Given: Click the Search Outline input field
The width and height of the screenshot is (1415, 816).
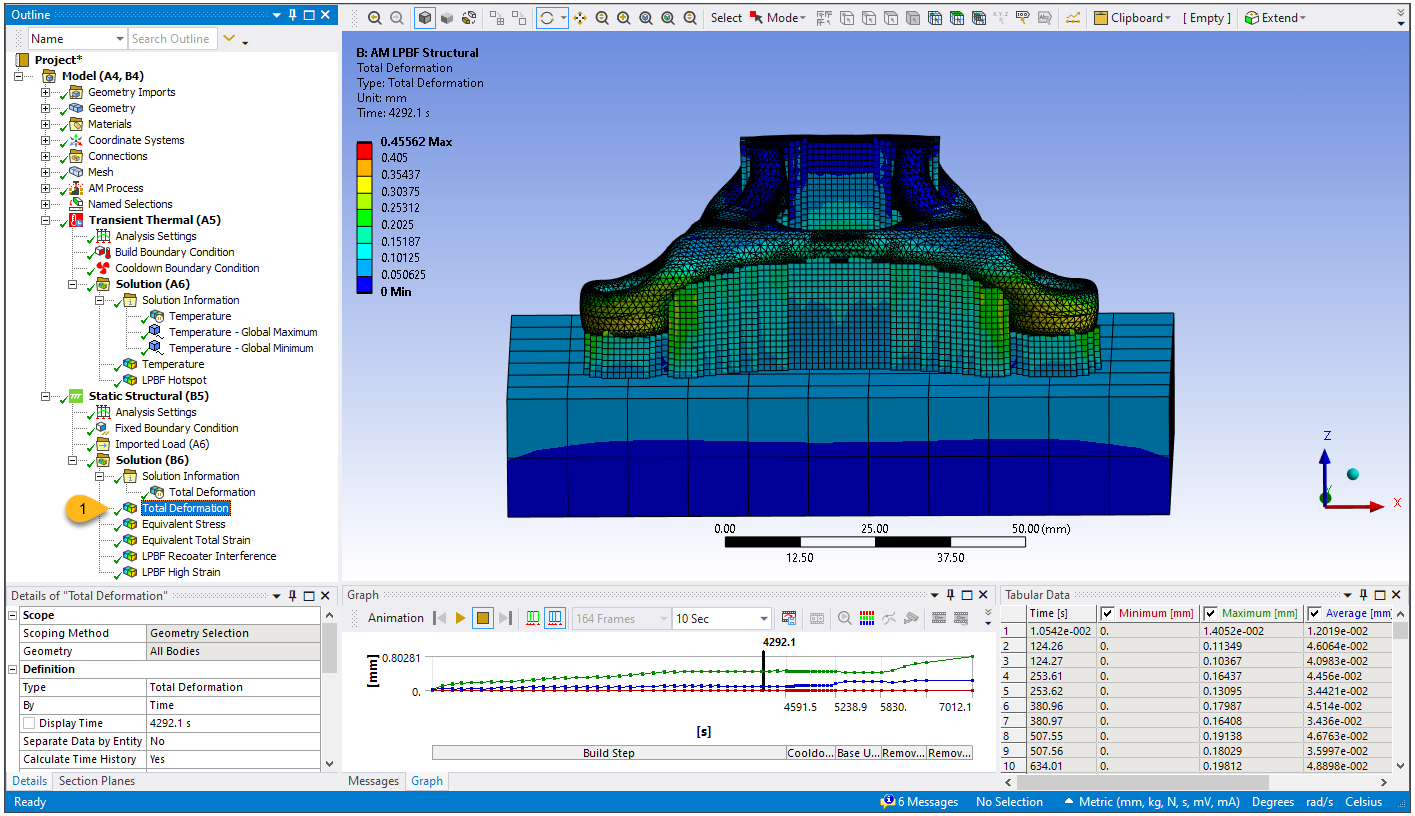Looking at the screenshot, I should pyautogui.click(x=172, y=39).
